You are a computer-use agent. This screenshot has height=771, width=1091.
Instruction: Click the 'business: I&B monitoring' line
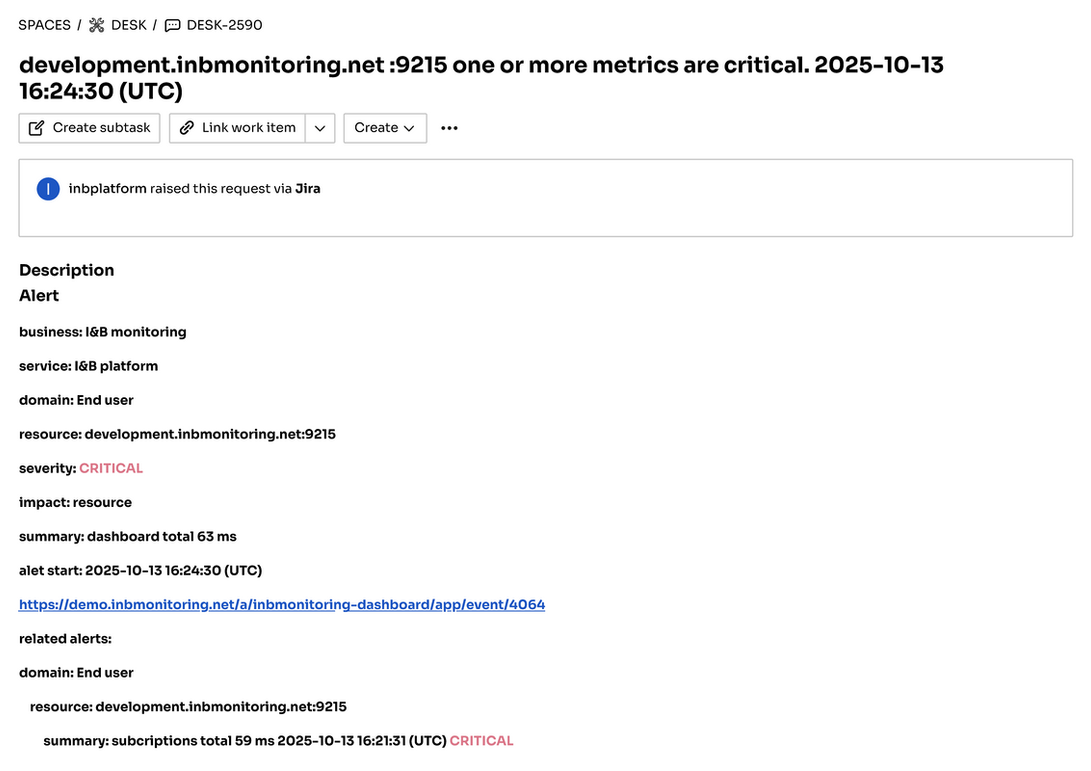point(103,332)
